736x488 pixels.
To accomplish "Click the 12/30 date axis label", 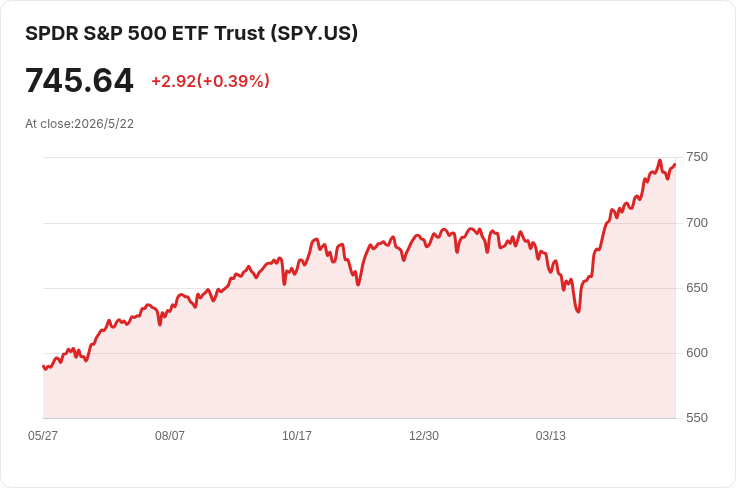I will [x=424, y=435].
